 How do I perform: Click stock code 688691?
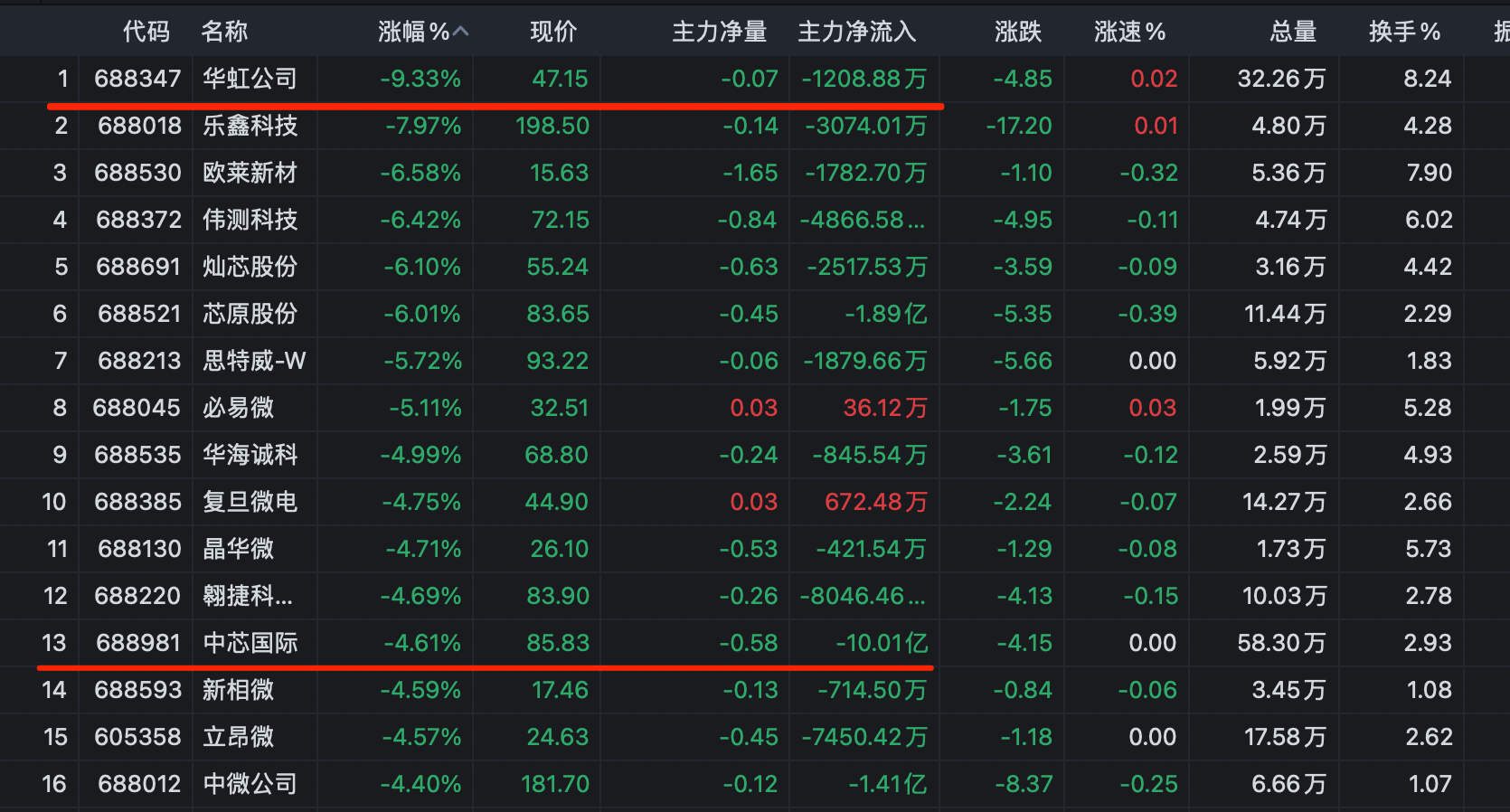138,267
